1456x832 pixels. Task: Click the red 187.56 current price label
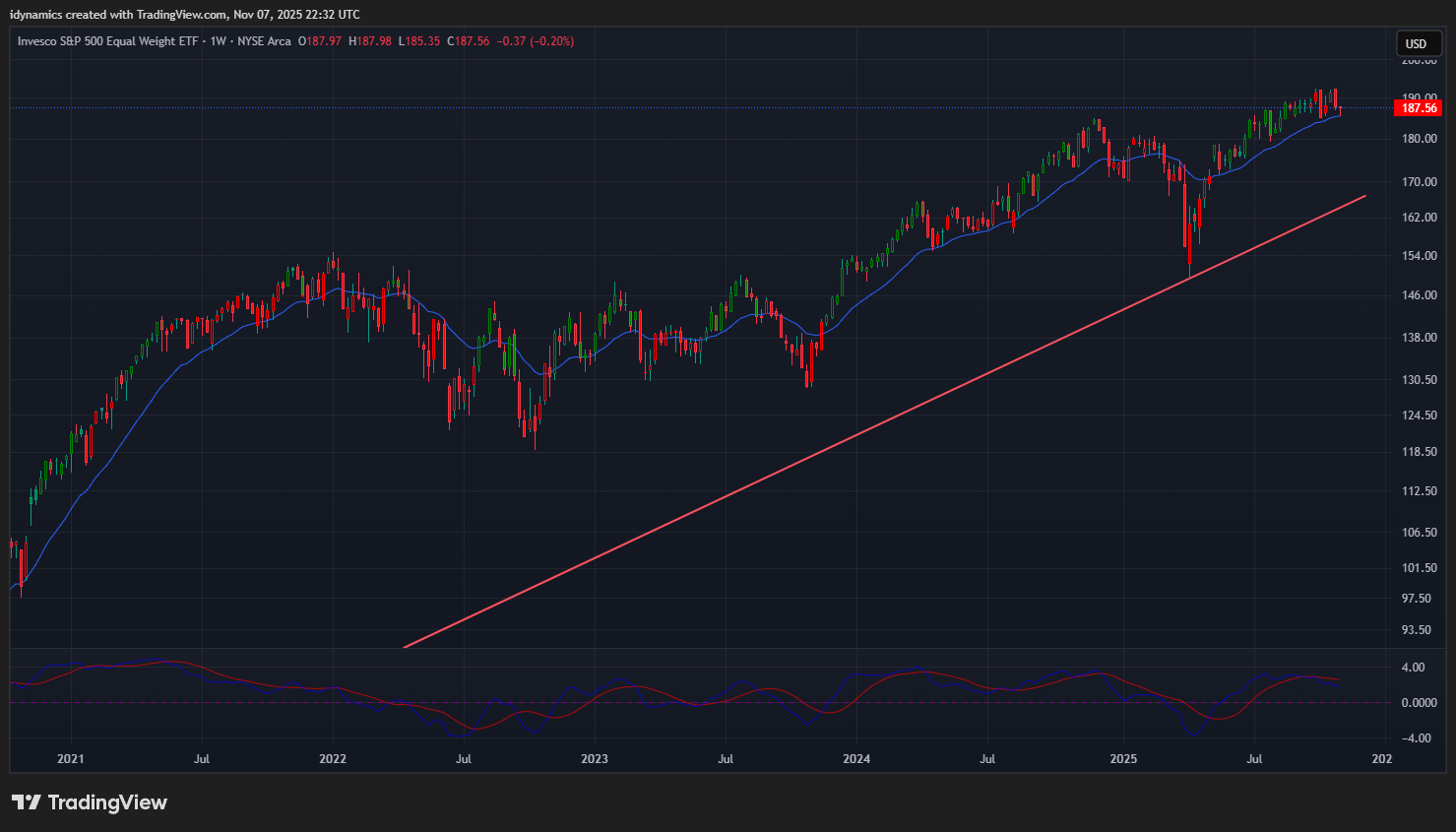point(1419,108)
